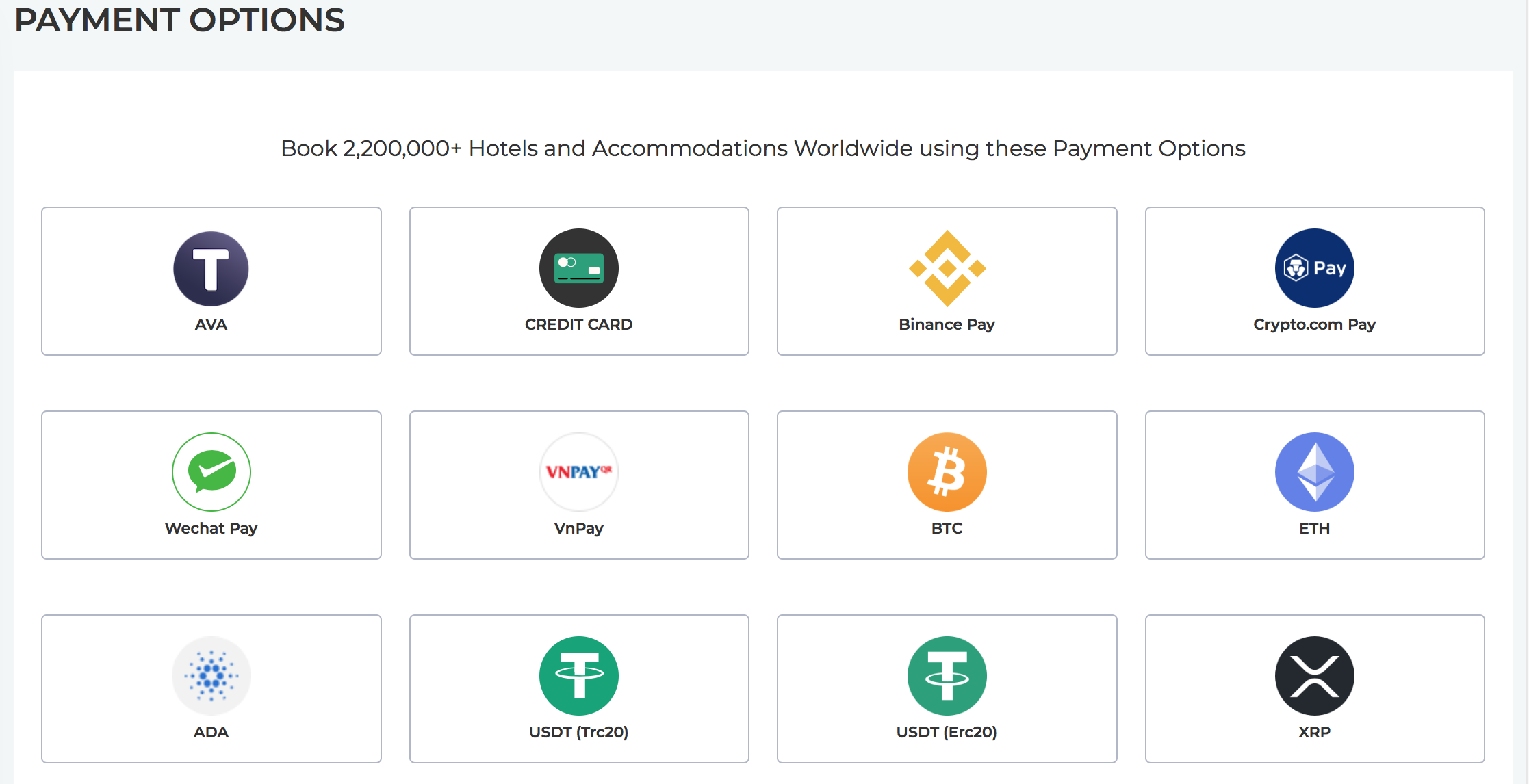Select the "CREDIT CARD" label
Viewport: 1529px width, 784px height.
(x=578, y=324)
